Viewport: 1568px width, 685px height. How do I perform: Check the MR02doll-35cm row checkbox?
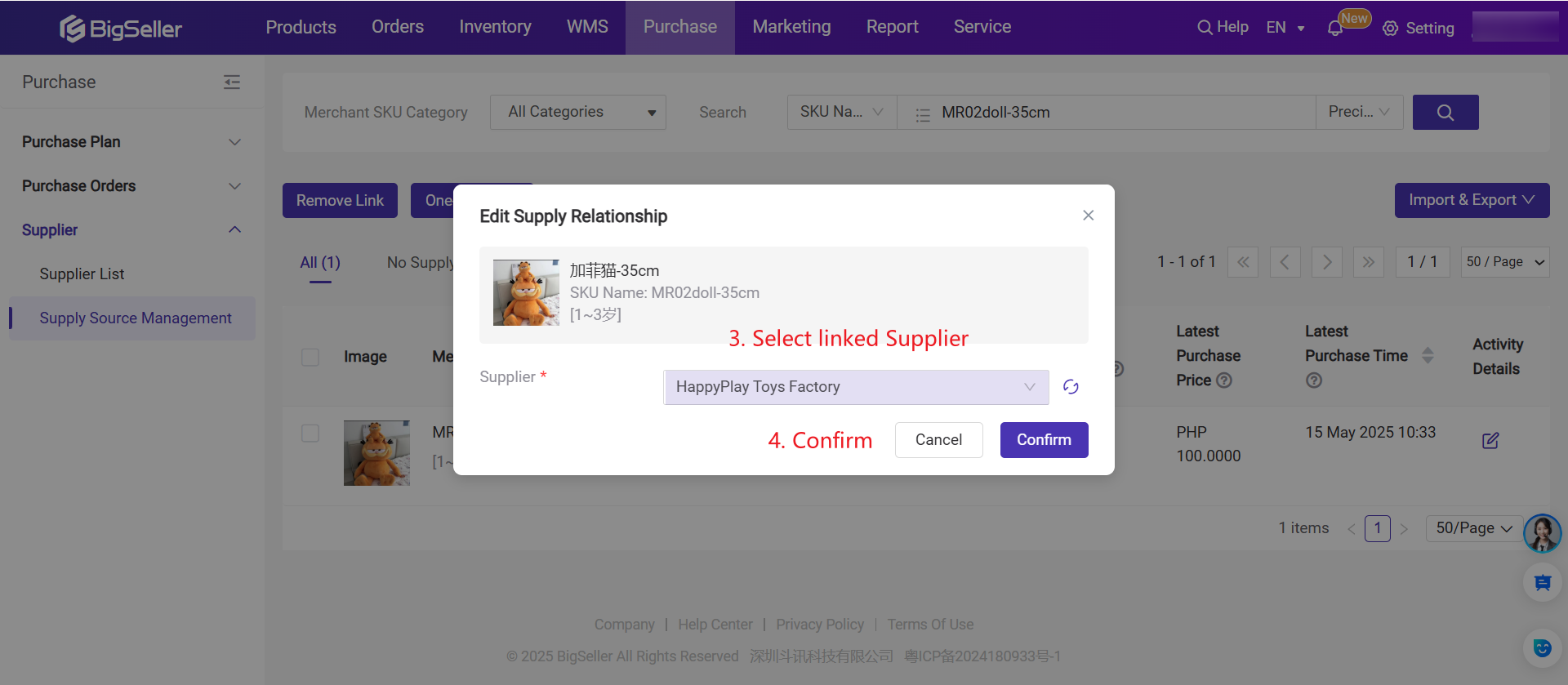click(x=310, y=433)
